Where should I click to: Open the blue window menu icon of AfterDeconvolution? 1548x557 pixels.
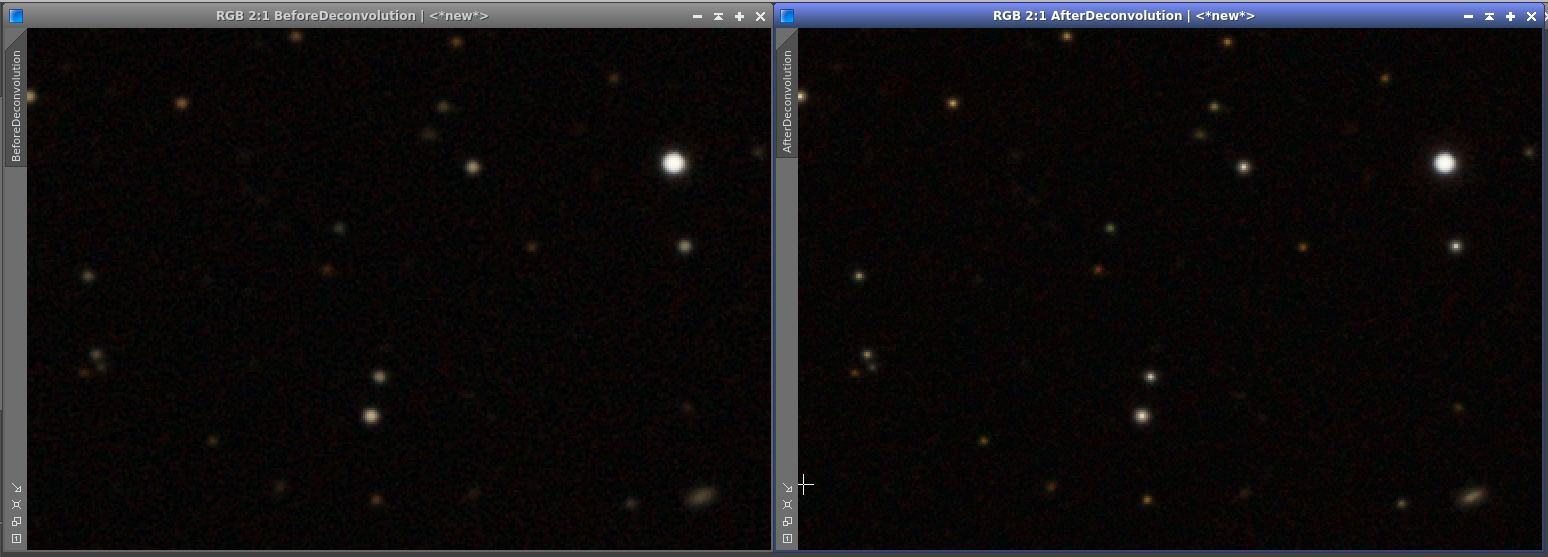[x=787, y=16]
